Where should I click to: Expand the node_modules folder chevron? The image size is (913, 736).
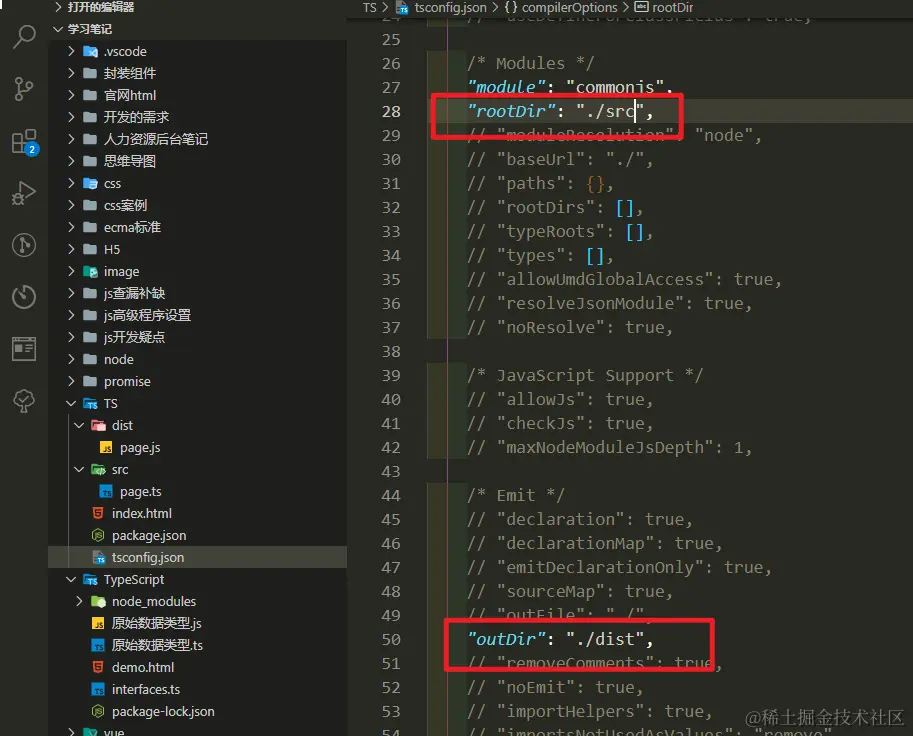79,601
